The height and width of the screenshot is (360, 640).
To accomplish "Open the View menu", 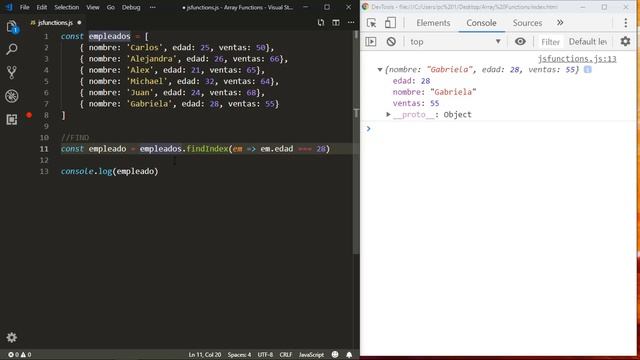I will click(93, 7).
